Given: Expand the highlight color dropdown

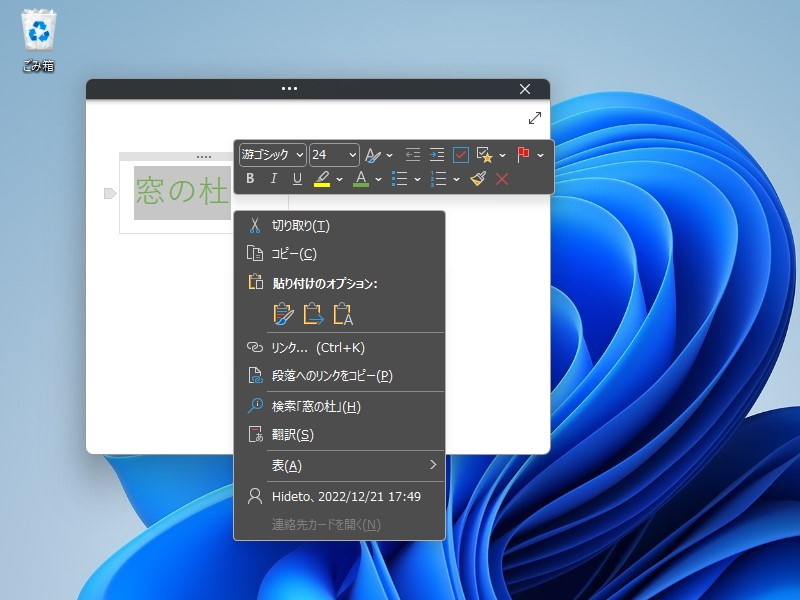Looking at the screenshot, I should (x=340, y=179).
